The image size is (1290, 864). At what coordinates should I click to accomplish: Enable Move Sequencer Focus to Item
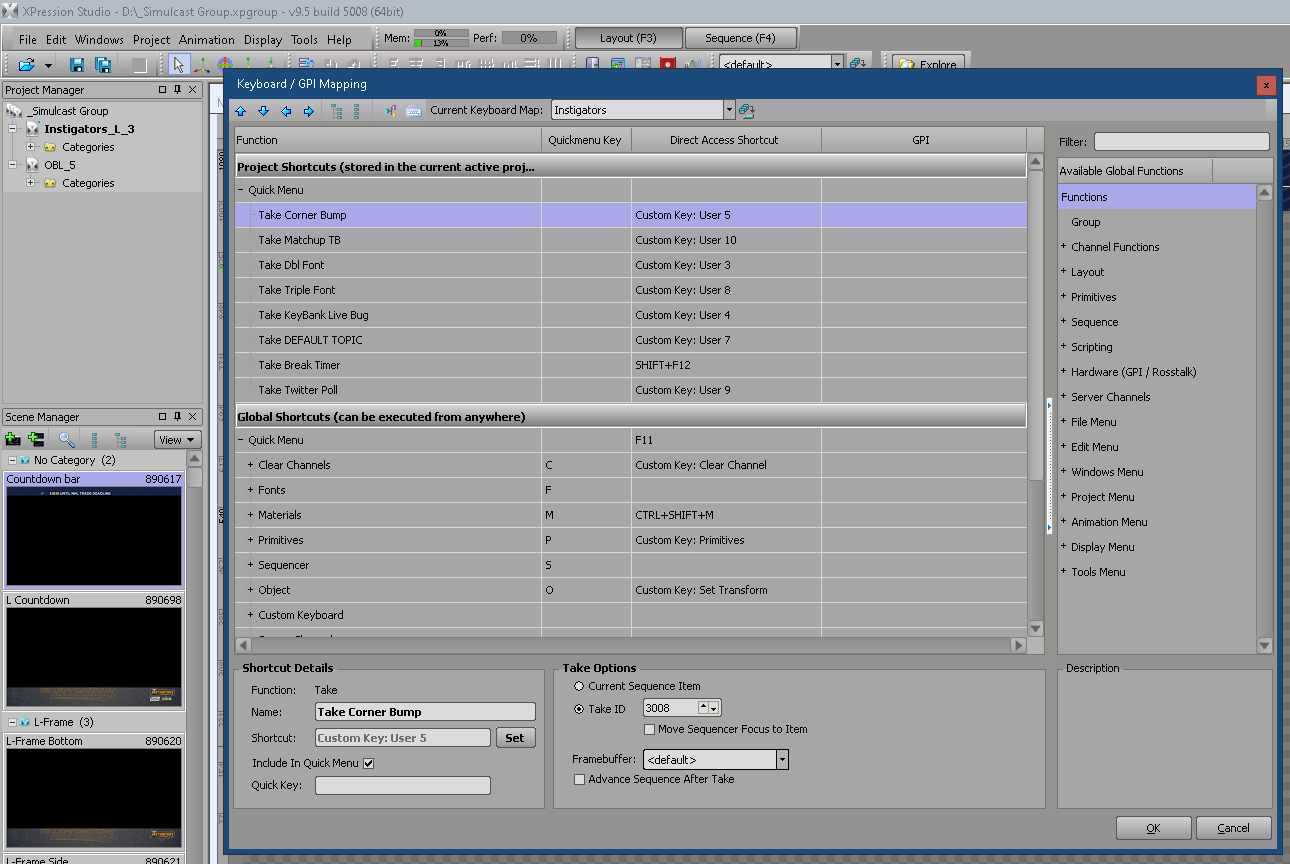pos(650,730)
